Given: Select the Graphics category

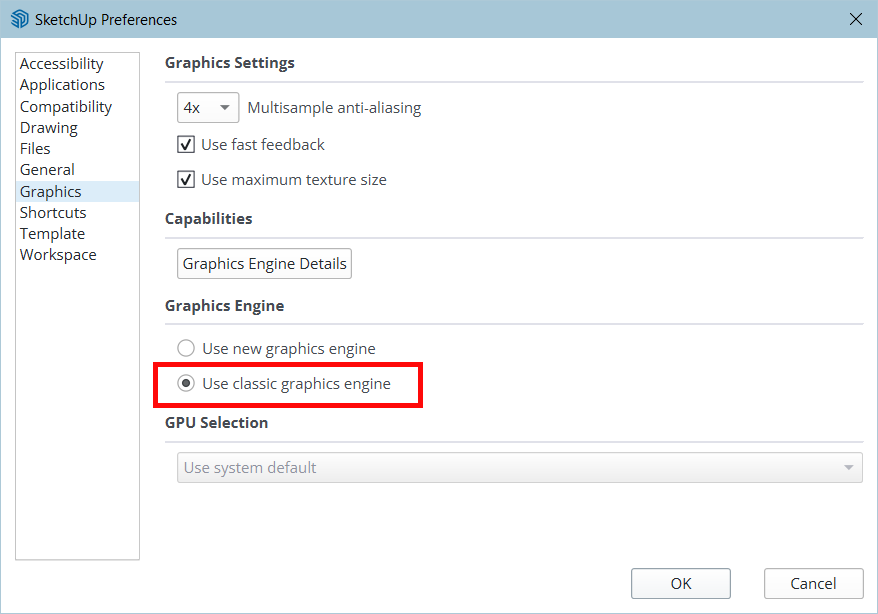Looking at the screenshot, I should (51, 192).
